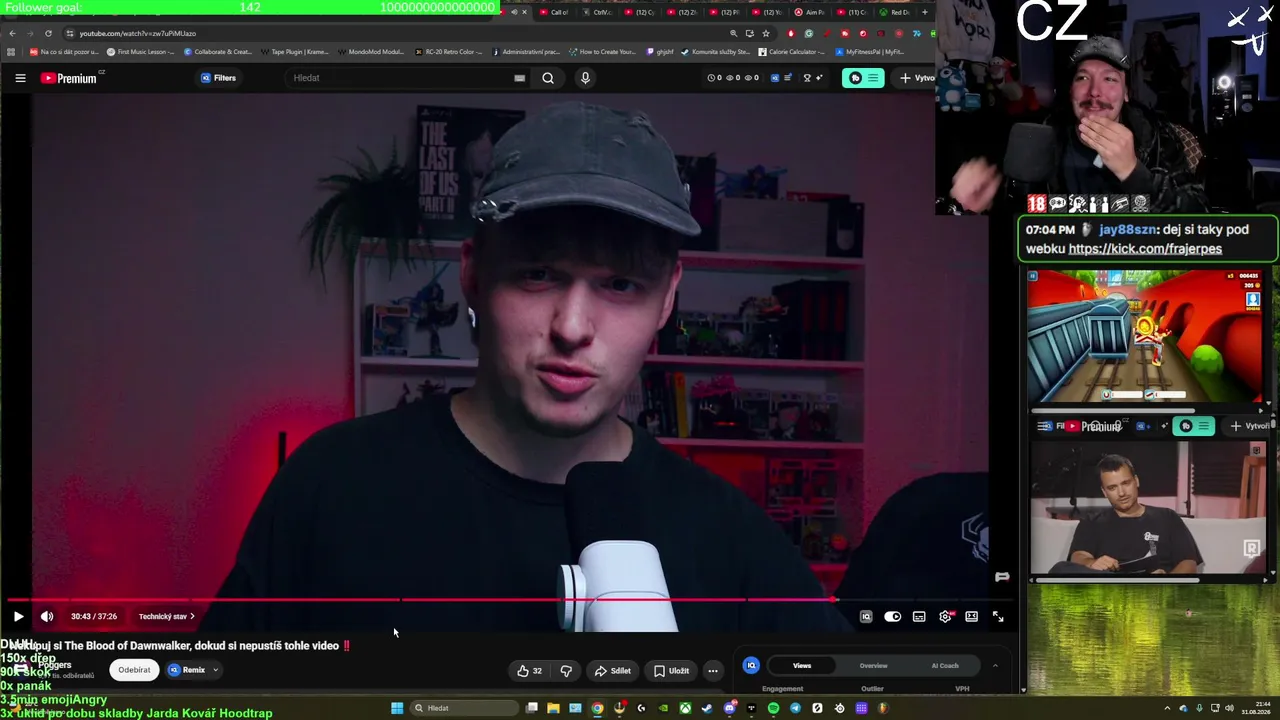Open the browser zoom magnifier icon

tap(733, 33)
